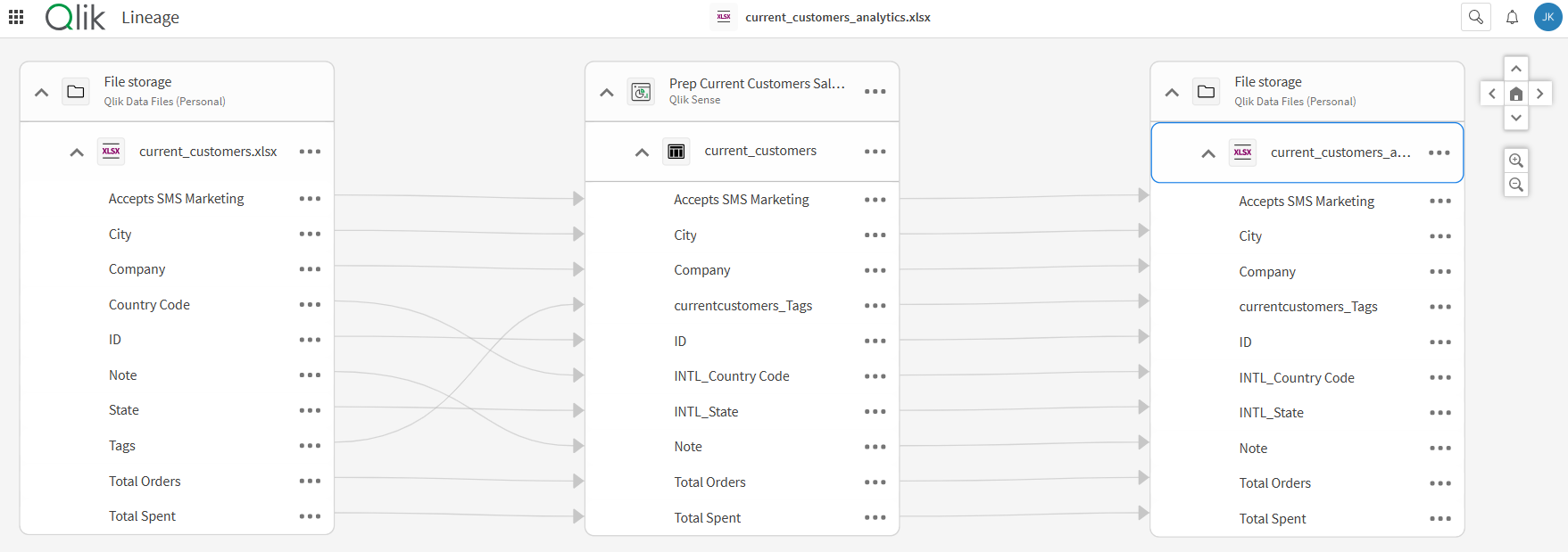Click the zoom out magnifier icon
This screenshot has height=552, width=1568.
click(x=1515, y=185)
